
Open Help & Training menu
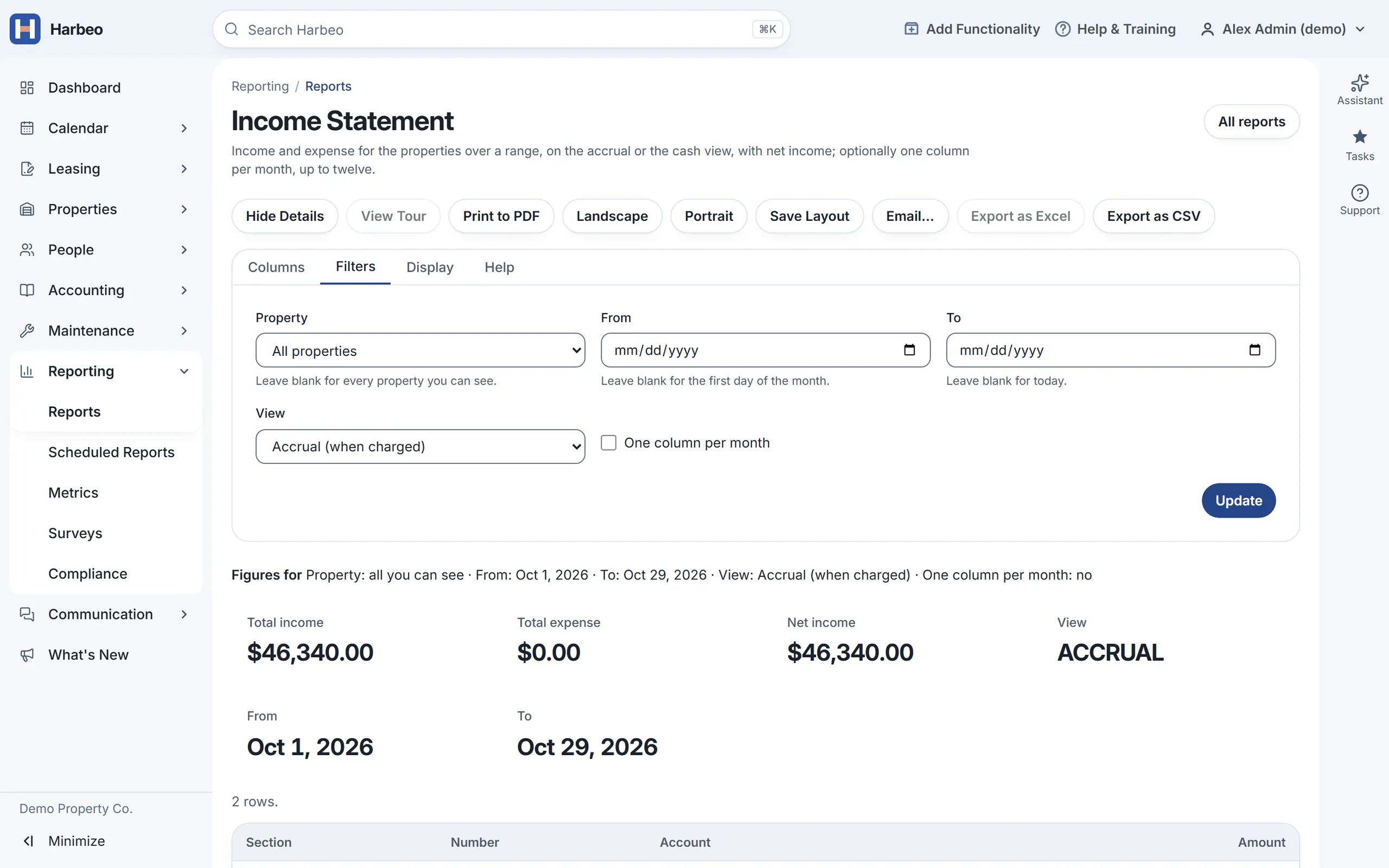coord(1116,29)
